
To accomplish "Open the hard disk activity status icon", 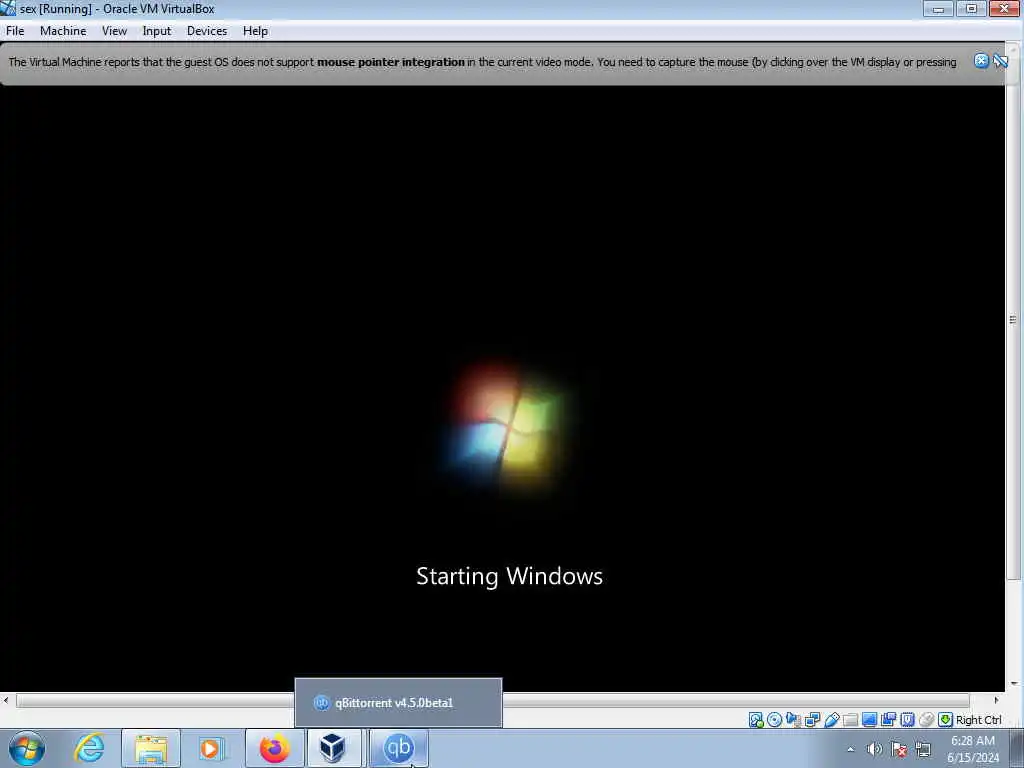I will 756,720.
